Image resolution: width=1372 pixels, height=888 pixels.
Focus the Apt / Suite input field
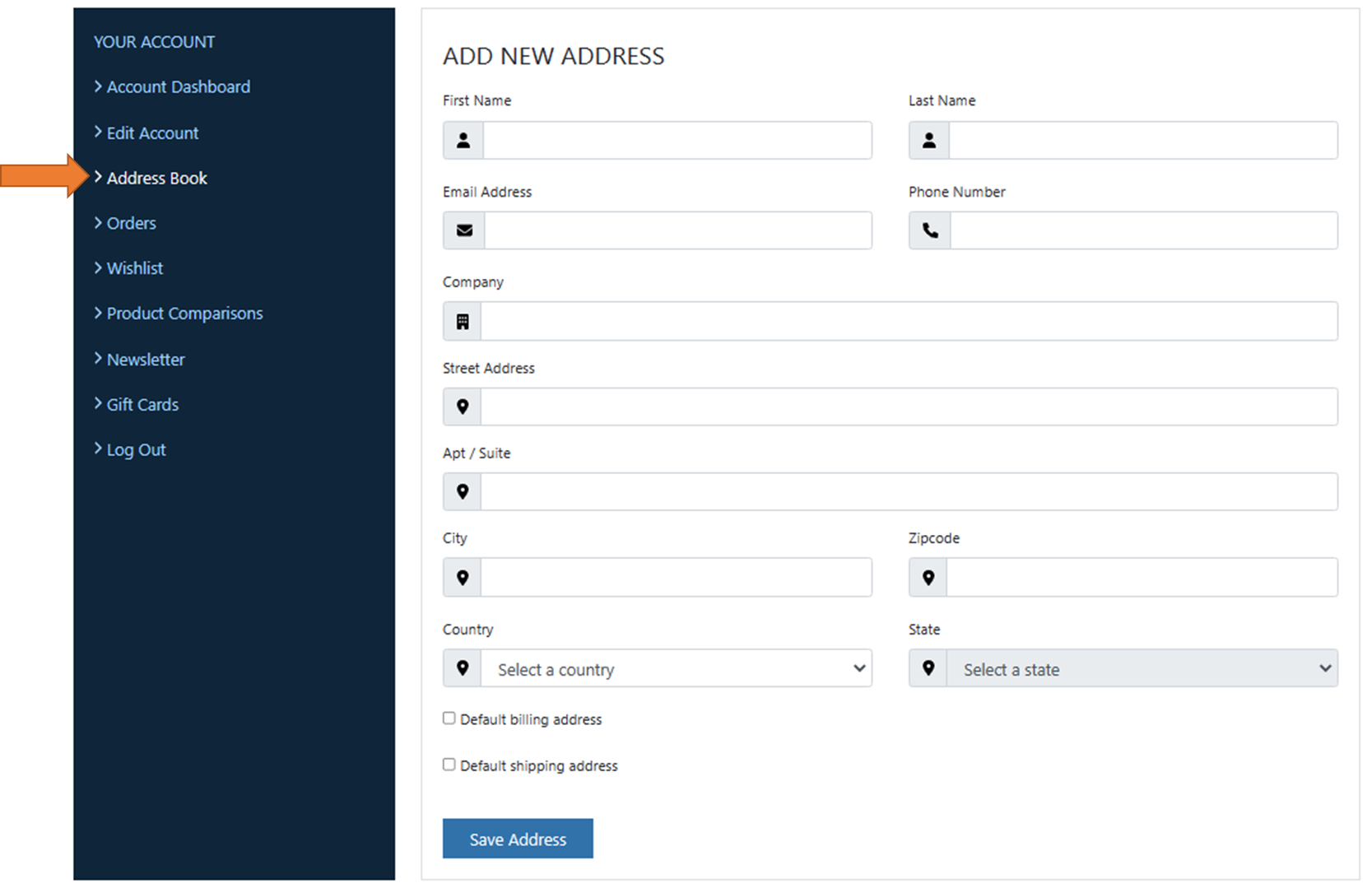(909, 492)
